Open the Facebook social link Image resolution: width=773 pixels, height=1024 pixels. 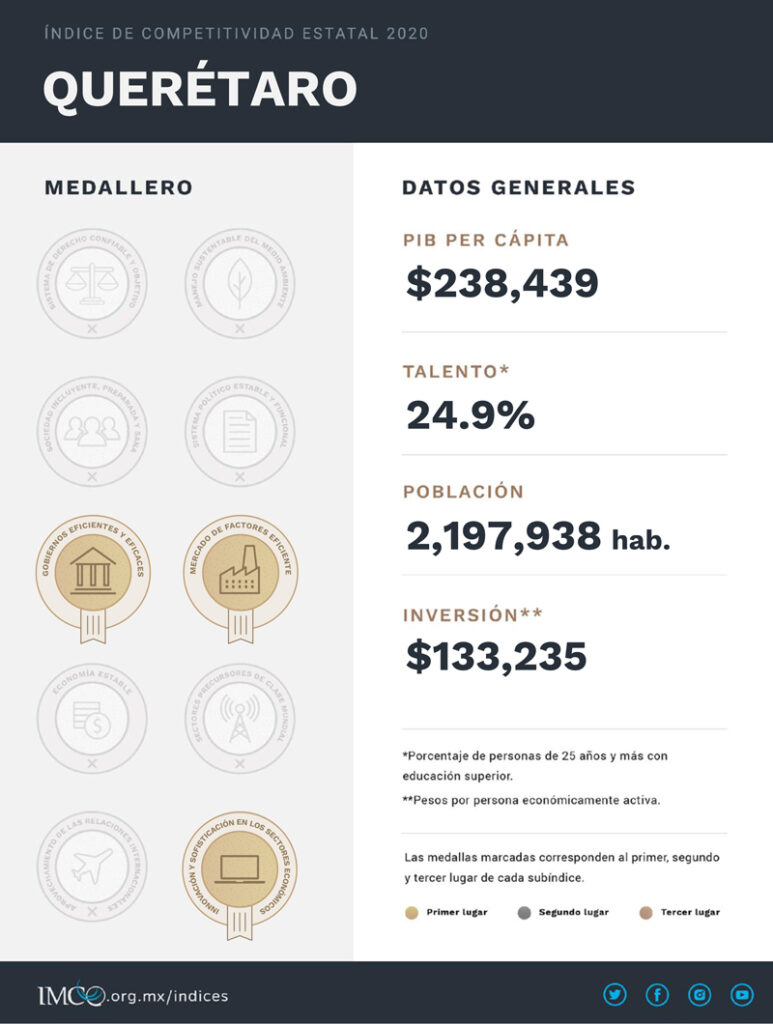657,994
